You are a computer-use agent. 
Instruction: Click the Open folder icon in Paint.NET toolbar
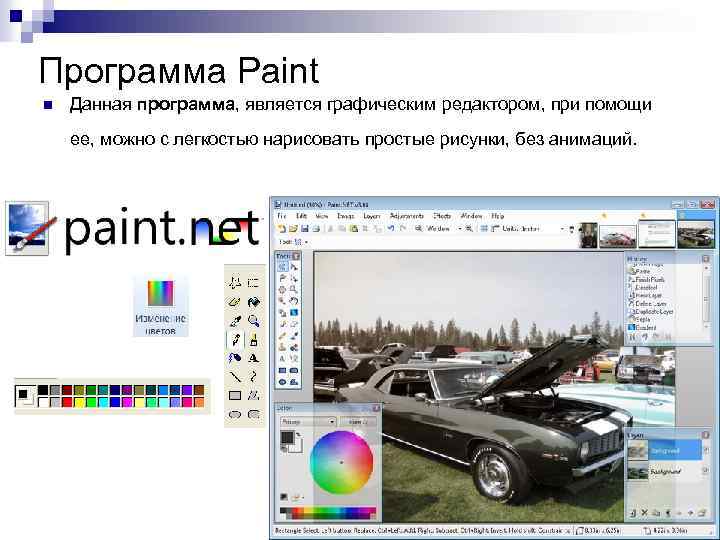(293, 228)
